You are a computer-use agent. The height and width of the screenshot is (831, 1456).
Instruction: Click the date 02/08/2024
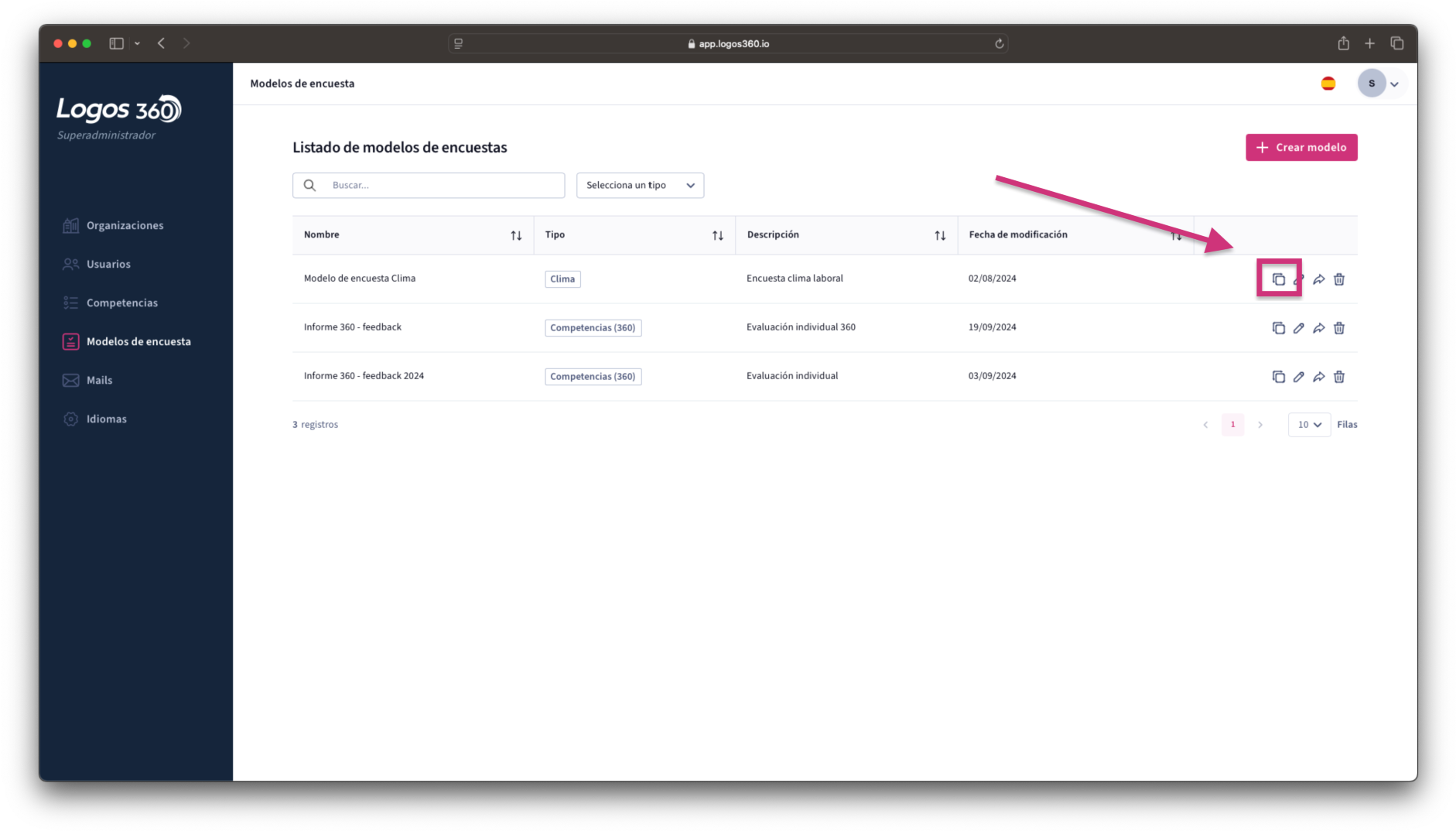992,278
